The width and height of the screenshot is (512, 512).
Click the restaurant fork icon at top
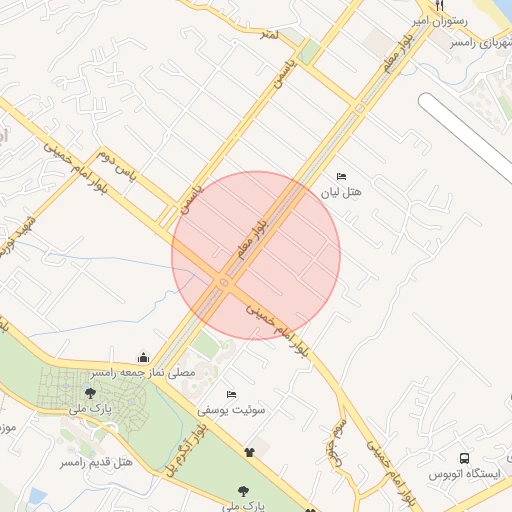(x=440, y=5)
